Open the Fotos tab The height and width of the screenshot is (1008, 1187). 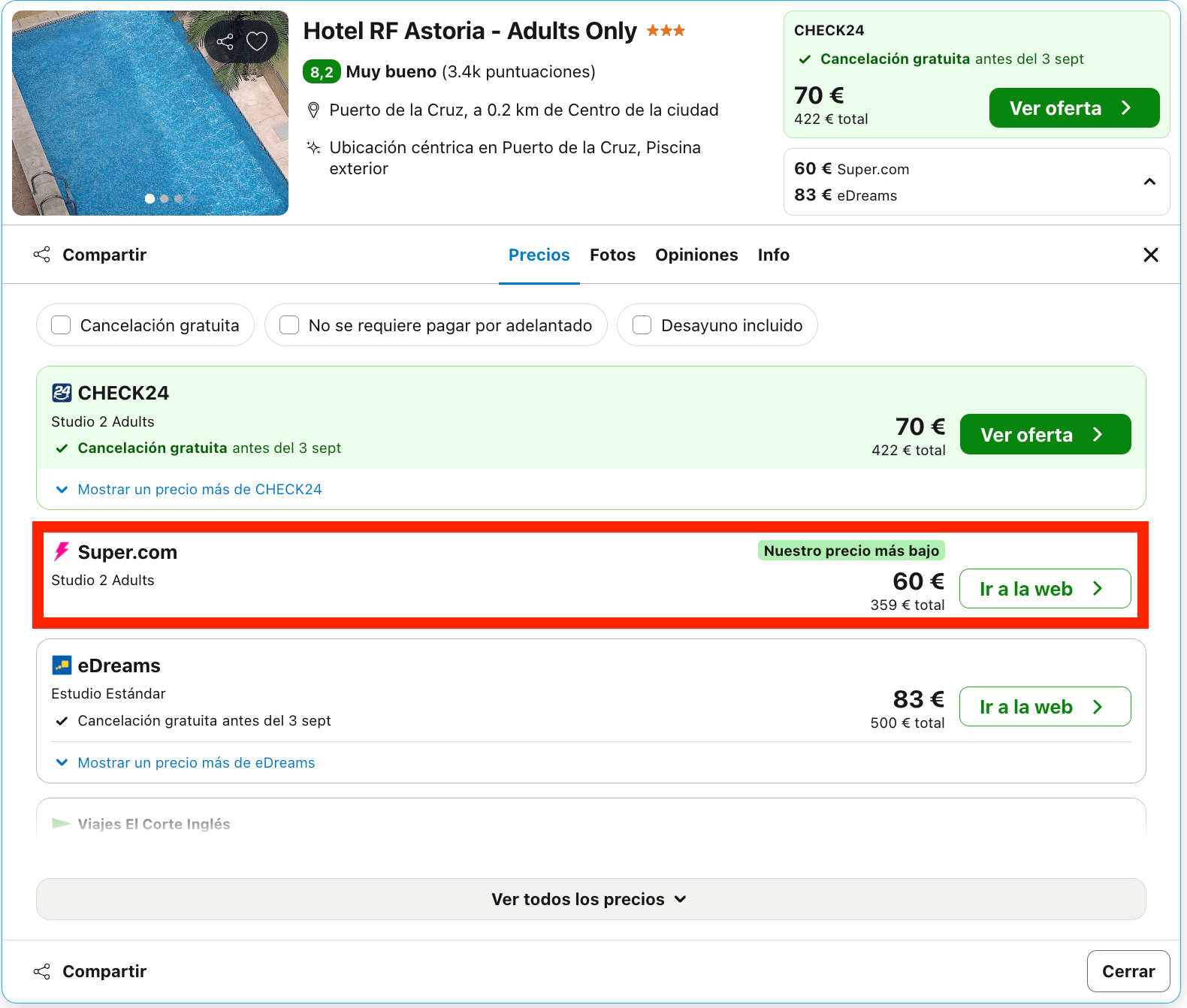click(612, 255)
